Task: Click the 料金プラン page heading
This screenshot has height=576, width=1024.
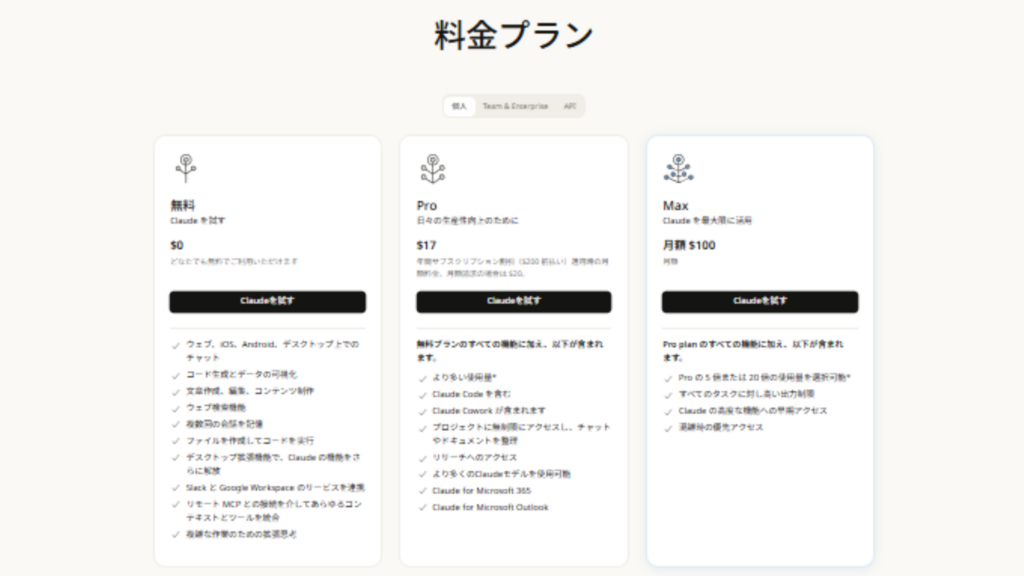Action: [513, 35]
